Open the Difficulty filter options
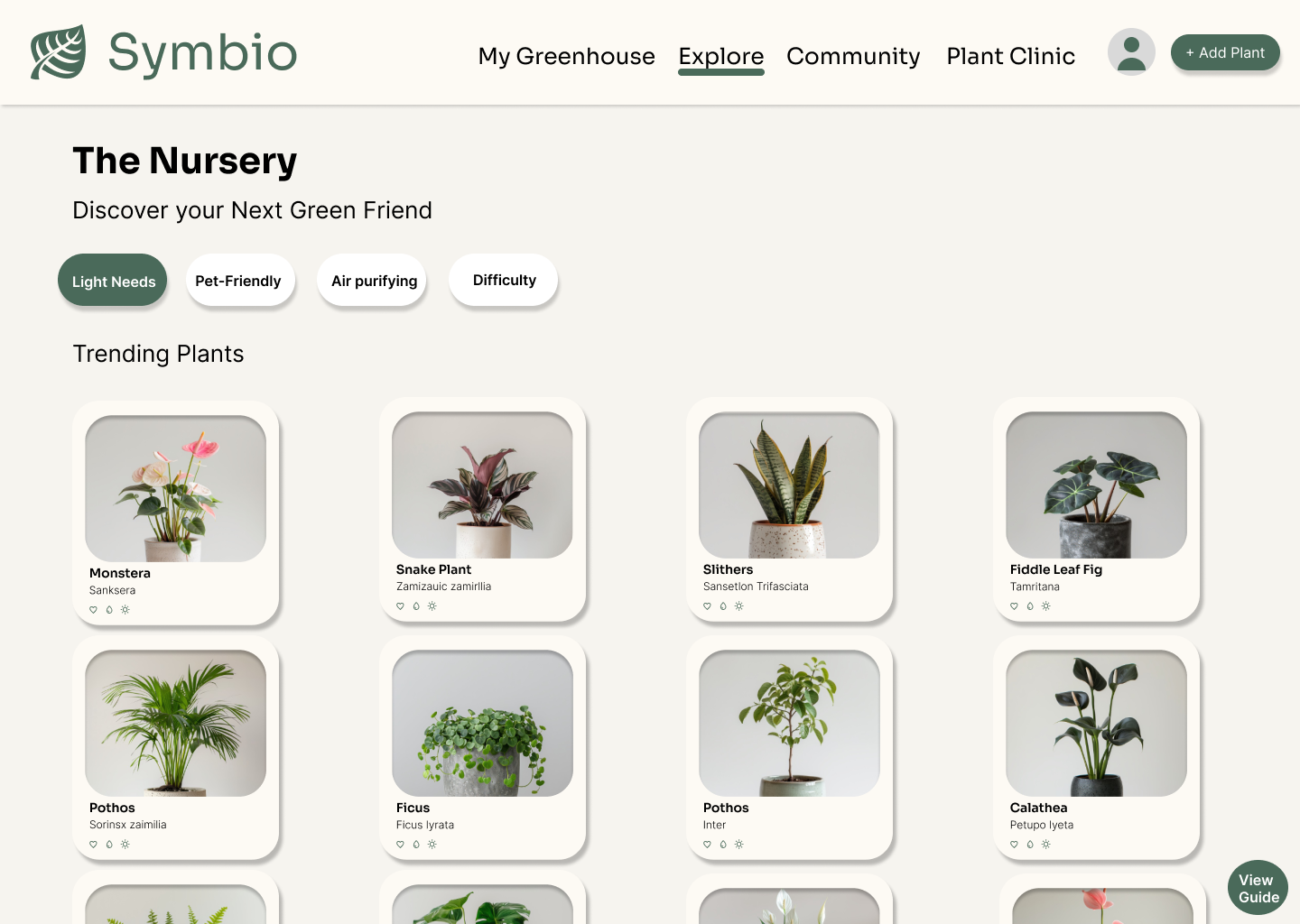The image size is (1300, 924). (503, 280)
